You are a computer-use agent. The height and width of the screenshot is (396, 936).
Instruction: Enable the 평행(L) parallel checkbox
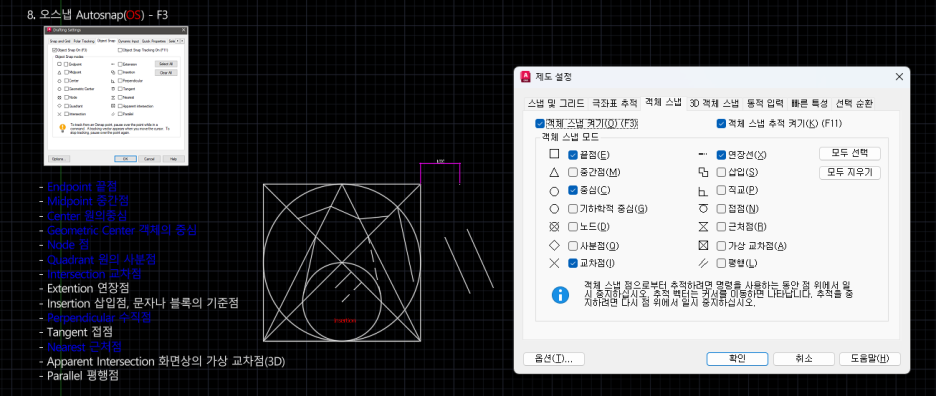pyautogui.click(x=721, y=263)
